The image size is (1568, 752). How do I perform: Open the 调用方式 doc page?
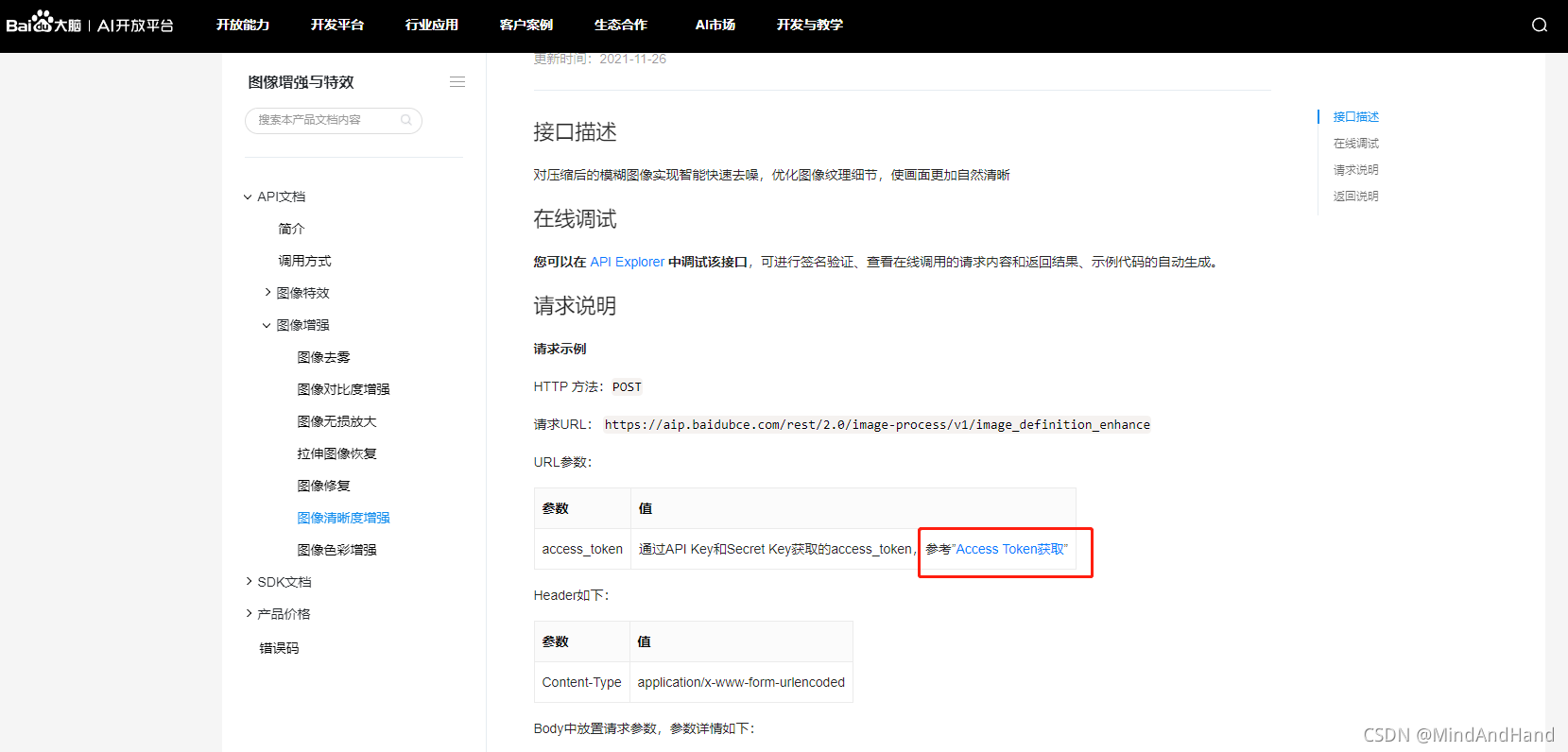pos(304,261)
